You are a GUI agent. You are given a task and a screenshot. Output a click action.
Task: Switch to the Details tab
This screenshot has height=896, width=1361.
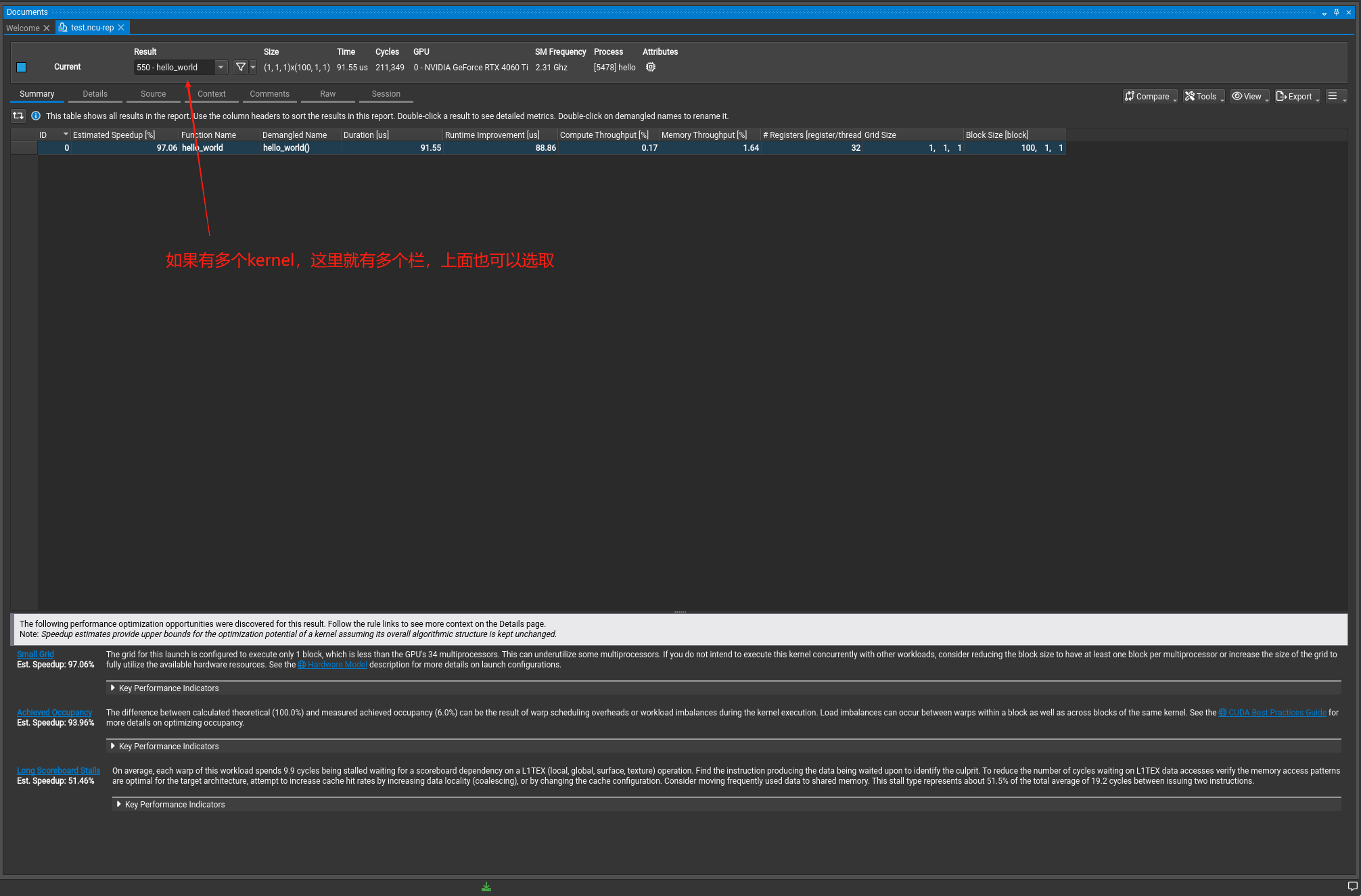click(x=95, y=94)
